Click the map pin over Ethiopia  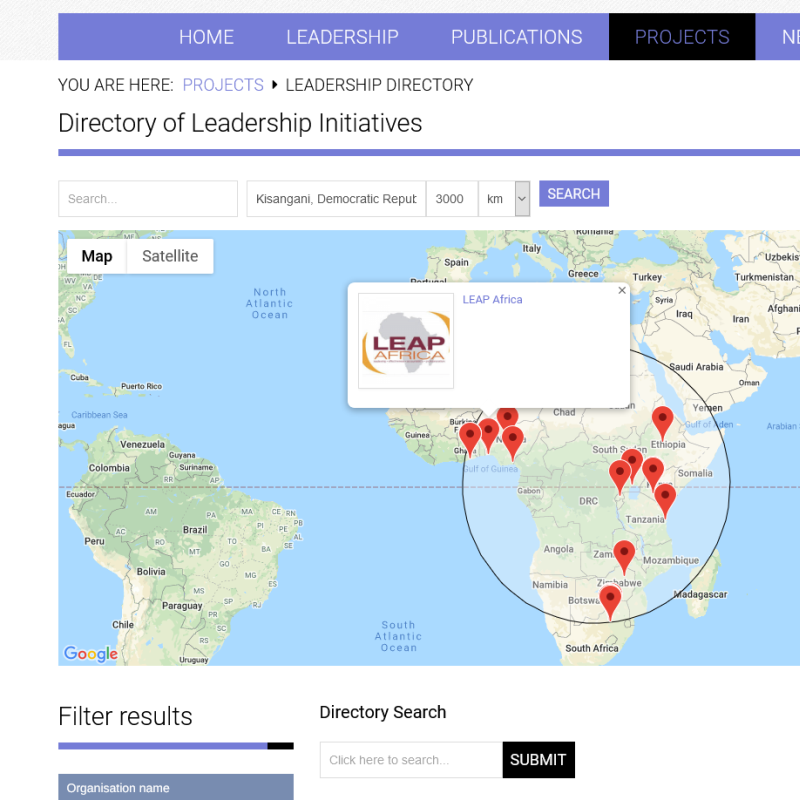662,421
